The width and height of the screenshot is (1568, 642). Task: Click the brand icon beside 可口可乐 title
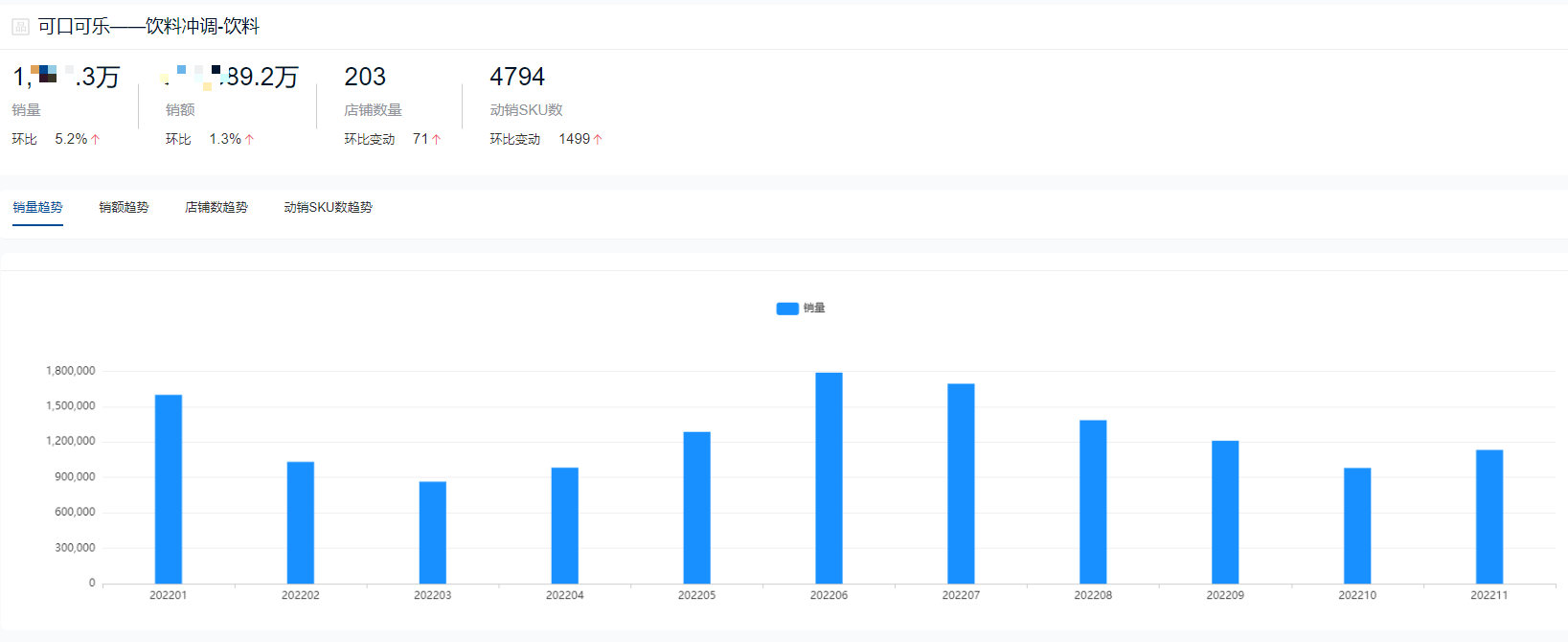[x=20, y=27]
